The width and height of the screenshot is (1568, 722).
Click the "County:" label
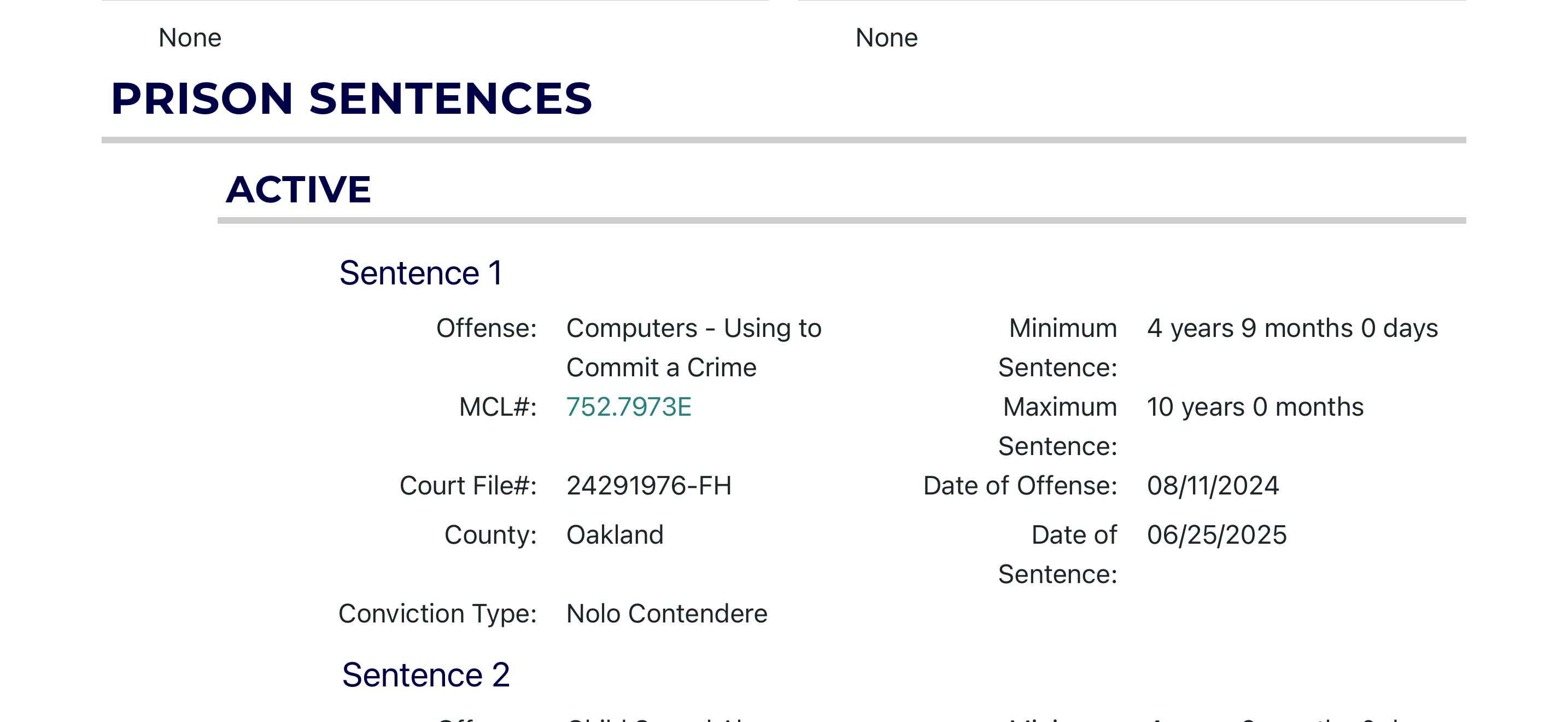(490, 534)
